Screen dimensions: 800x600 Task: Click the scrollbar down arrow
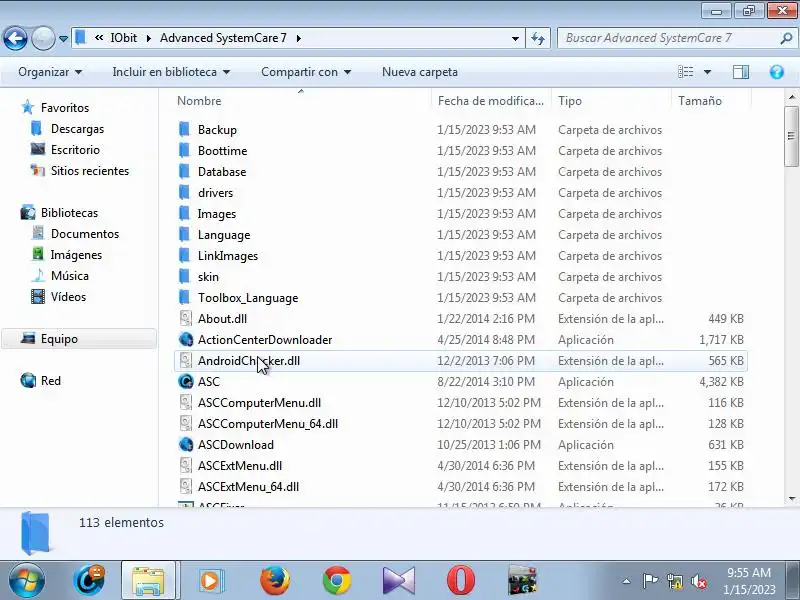click(x=792, y=499)
